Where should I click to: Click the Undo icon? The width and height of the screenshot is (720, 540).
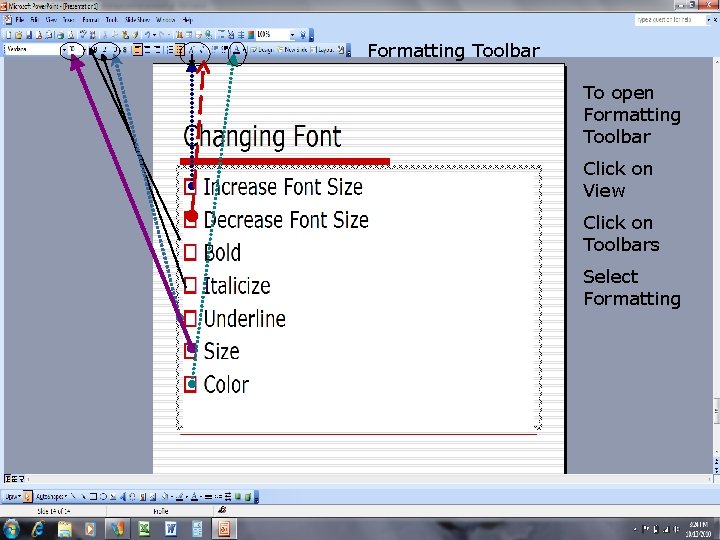pyautogui.click(x=147, y=35)
